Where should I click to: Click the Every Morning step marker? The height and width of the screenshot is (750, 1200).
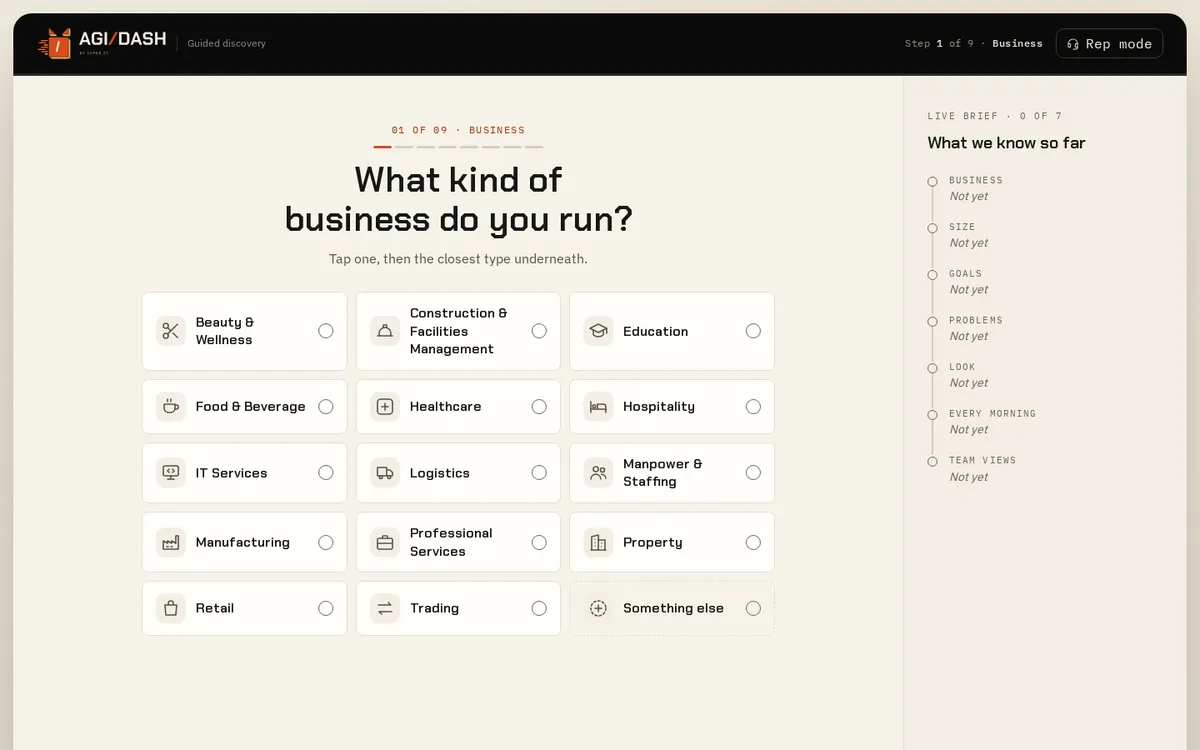tap(932, 414)
